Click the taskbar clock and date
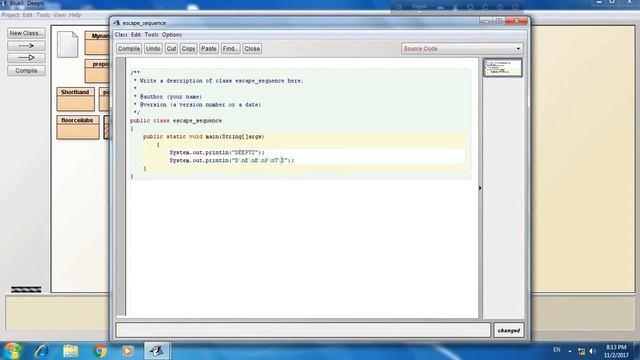Viewport: 640px width, 360px height. coord(616,351)
